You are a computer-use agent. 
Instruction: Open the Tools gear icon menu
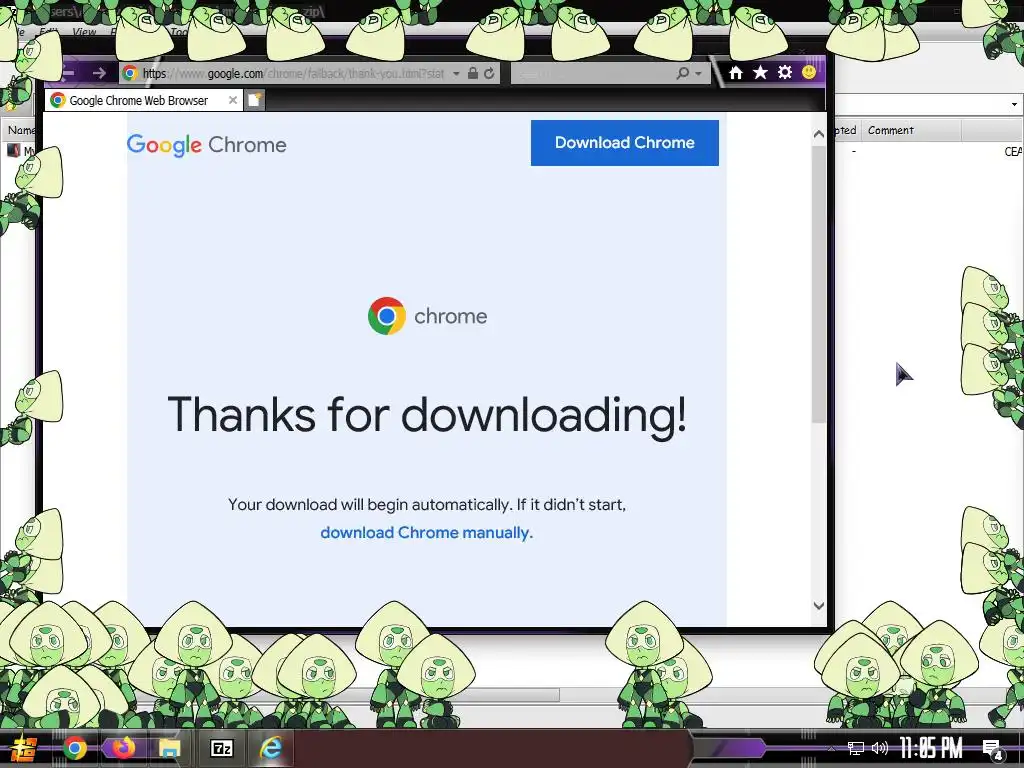coord(785,72)
